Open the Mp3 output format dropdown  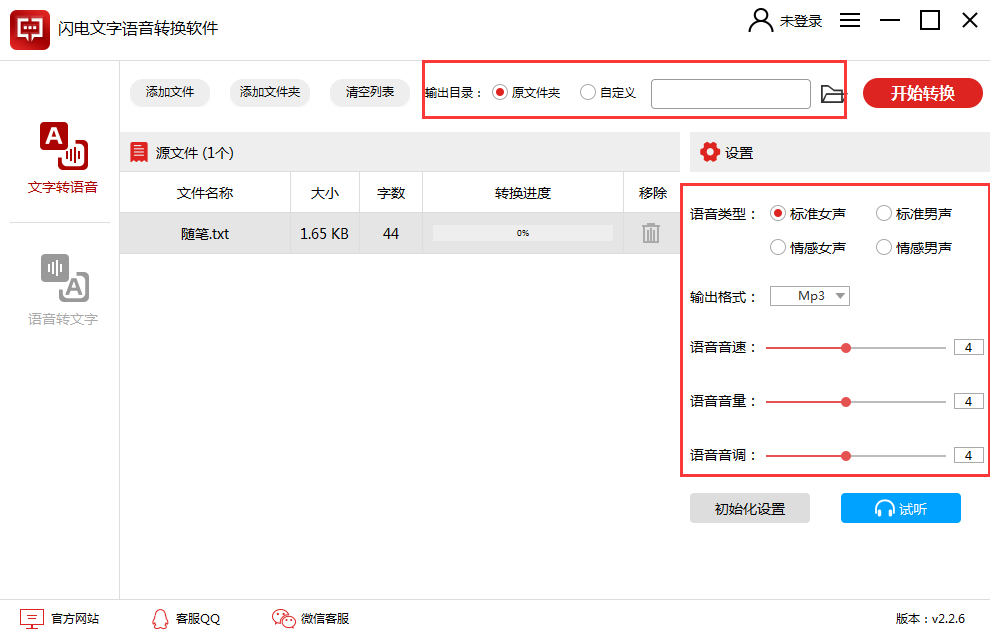(x=809, y=295)
